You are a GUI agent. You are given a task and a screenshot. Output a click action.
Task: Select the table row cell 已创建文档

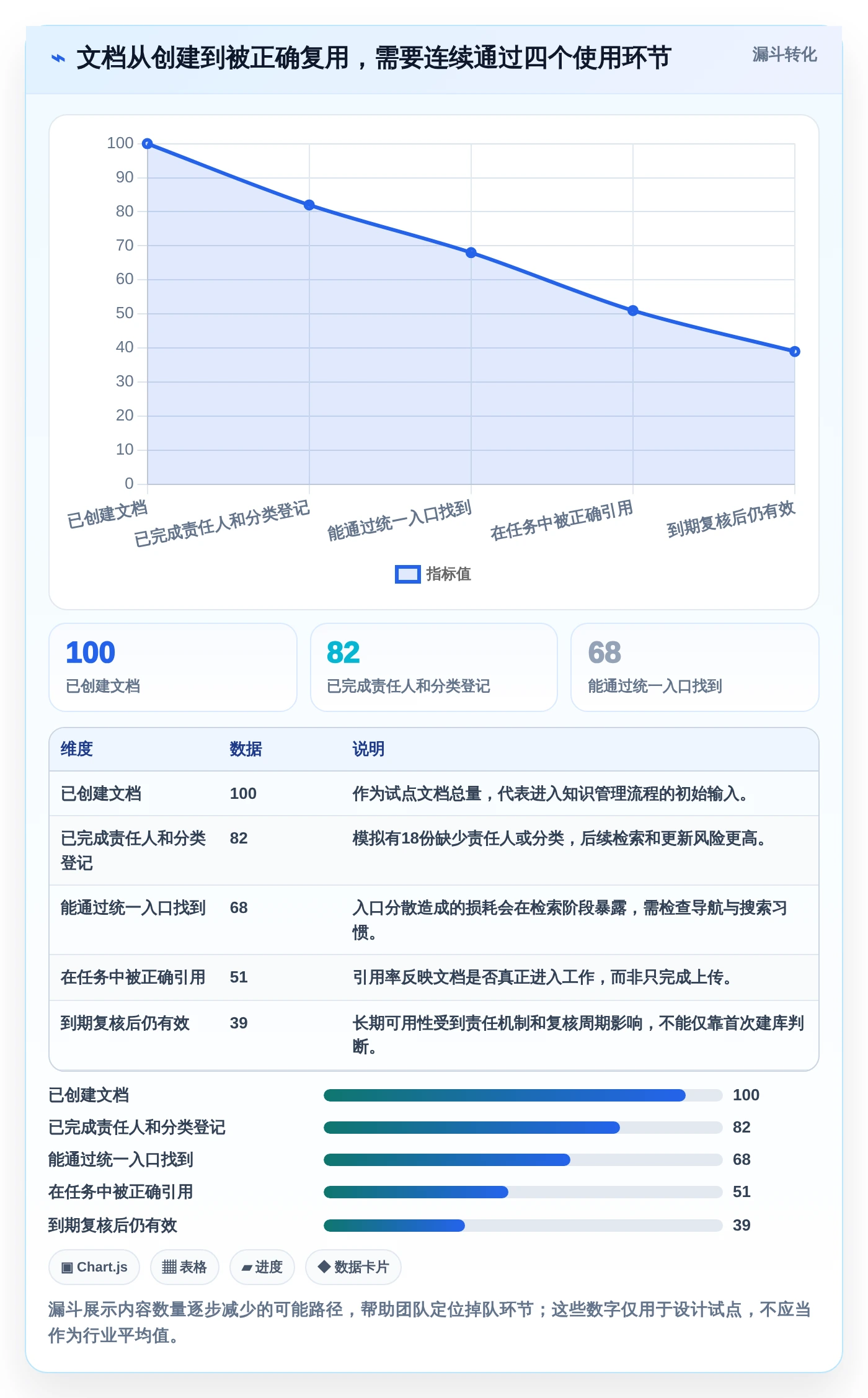pyautogui.click(x=101, y=794)
